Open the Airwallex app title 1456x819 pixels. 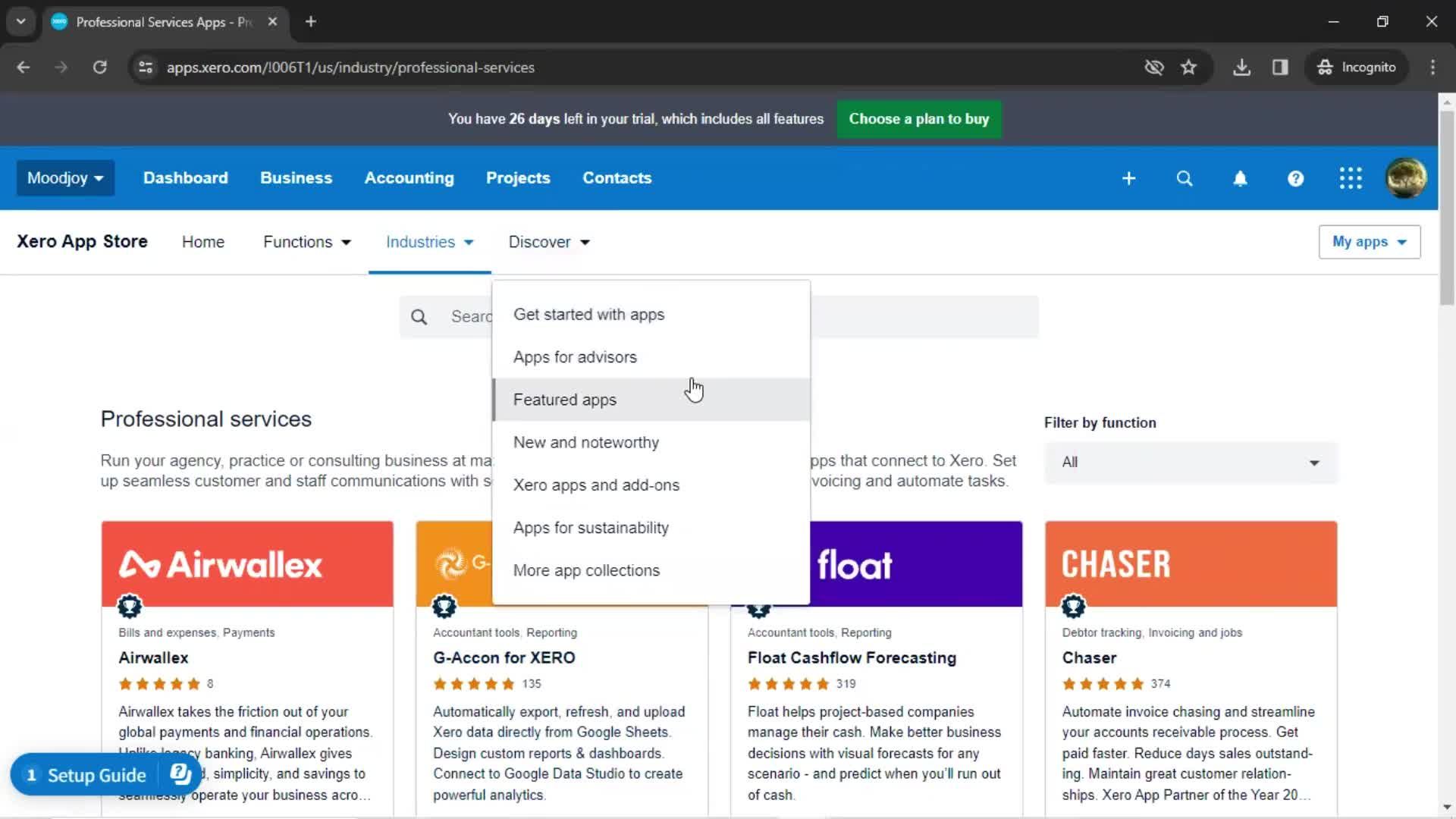(153, 658)
